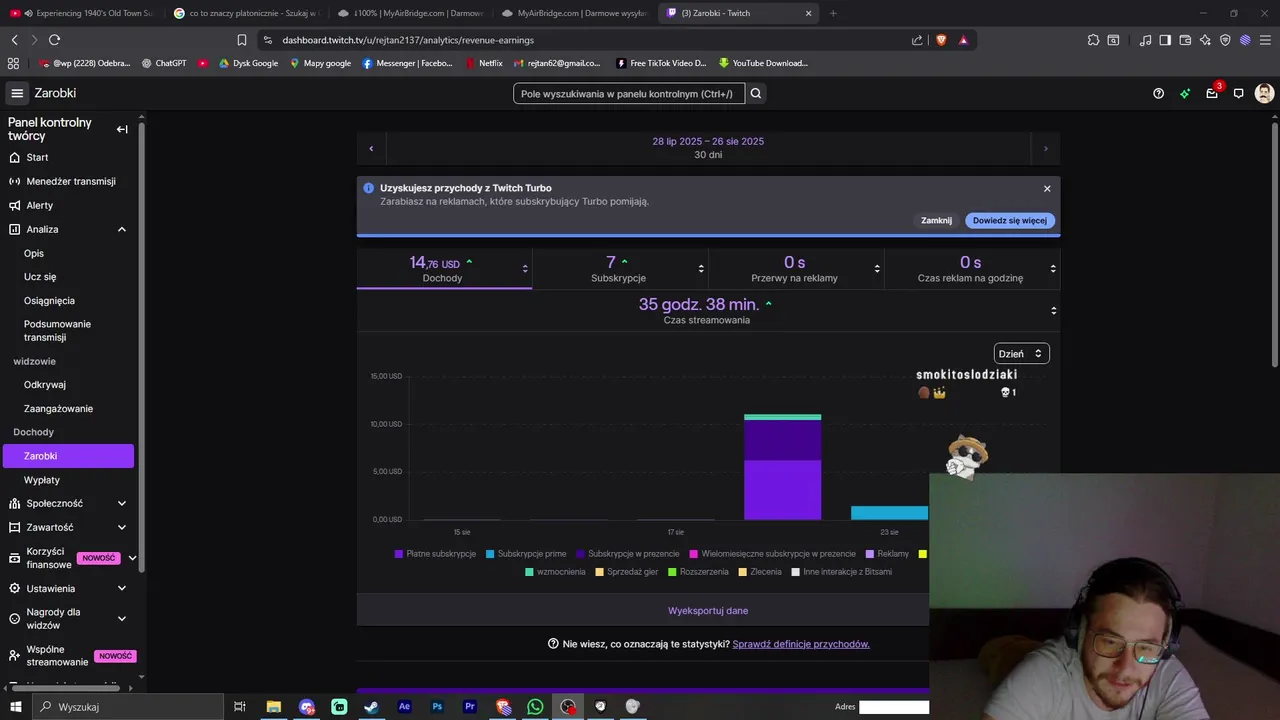Toggle Subskrypcje prime legend series
The height and width of the screenshot is (720, 1280).
click(x=526, y=554)
